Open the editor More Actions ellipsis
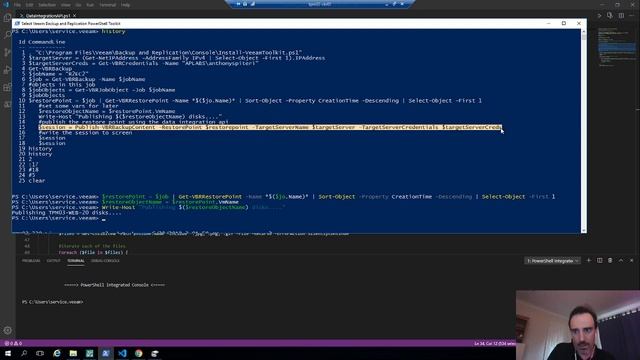This screenshot has width=640, height=360. (x=632, y=16)
